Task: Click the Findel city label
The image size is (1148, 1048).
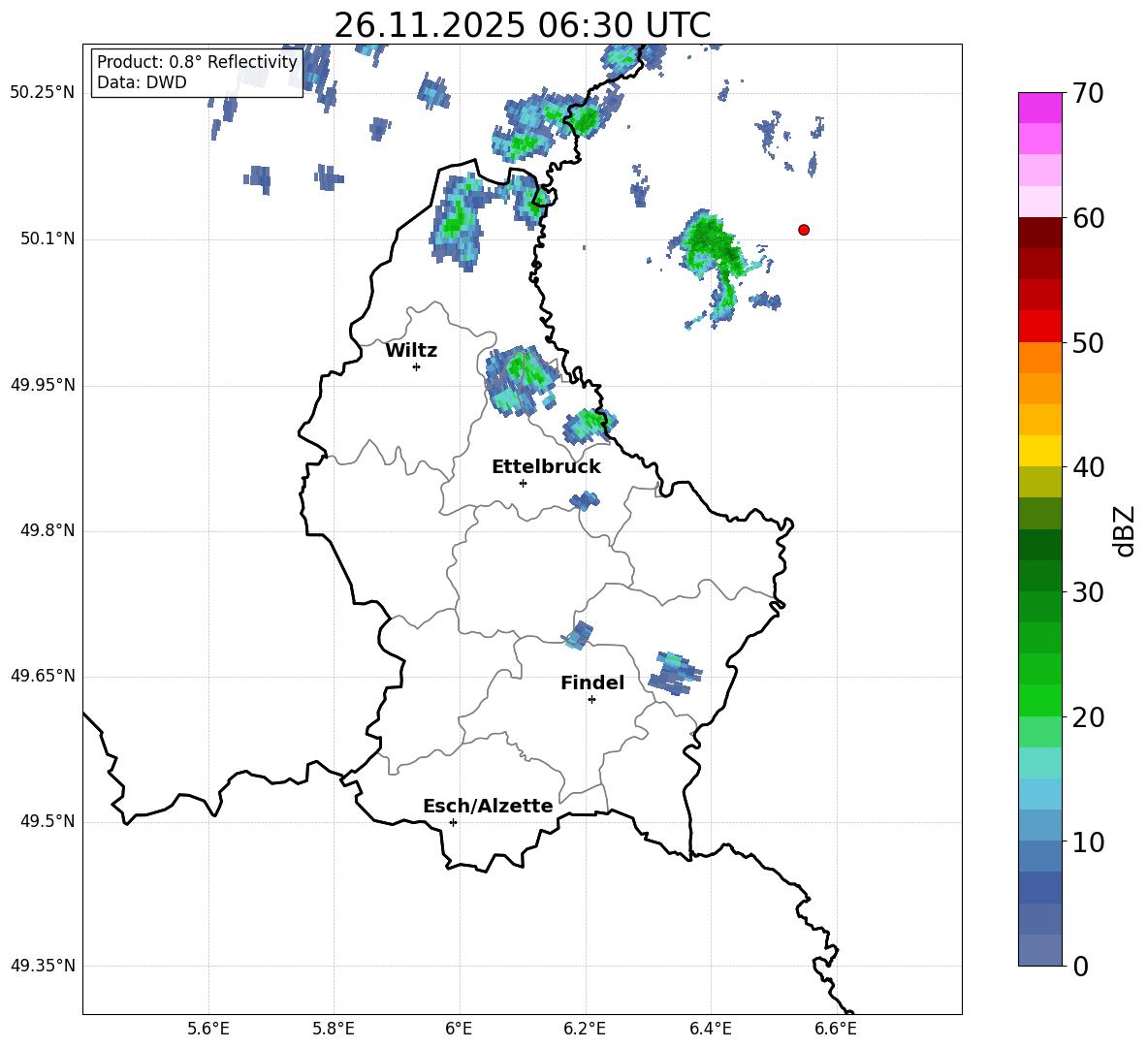Action: 592,683
